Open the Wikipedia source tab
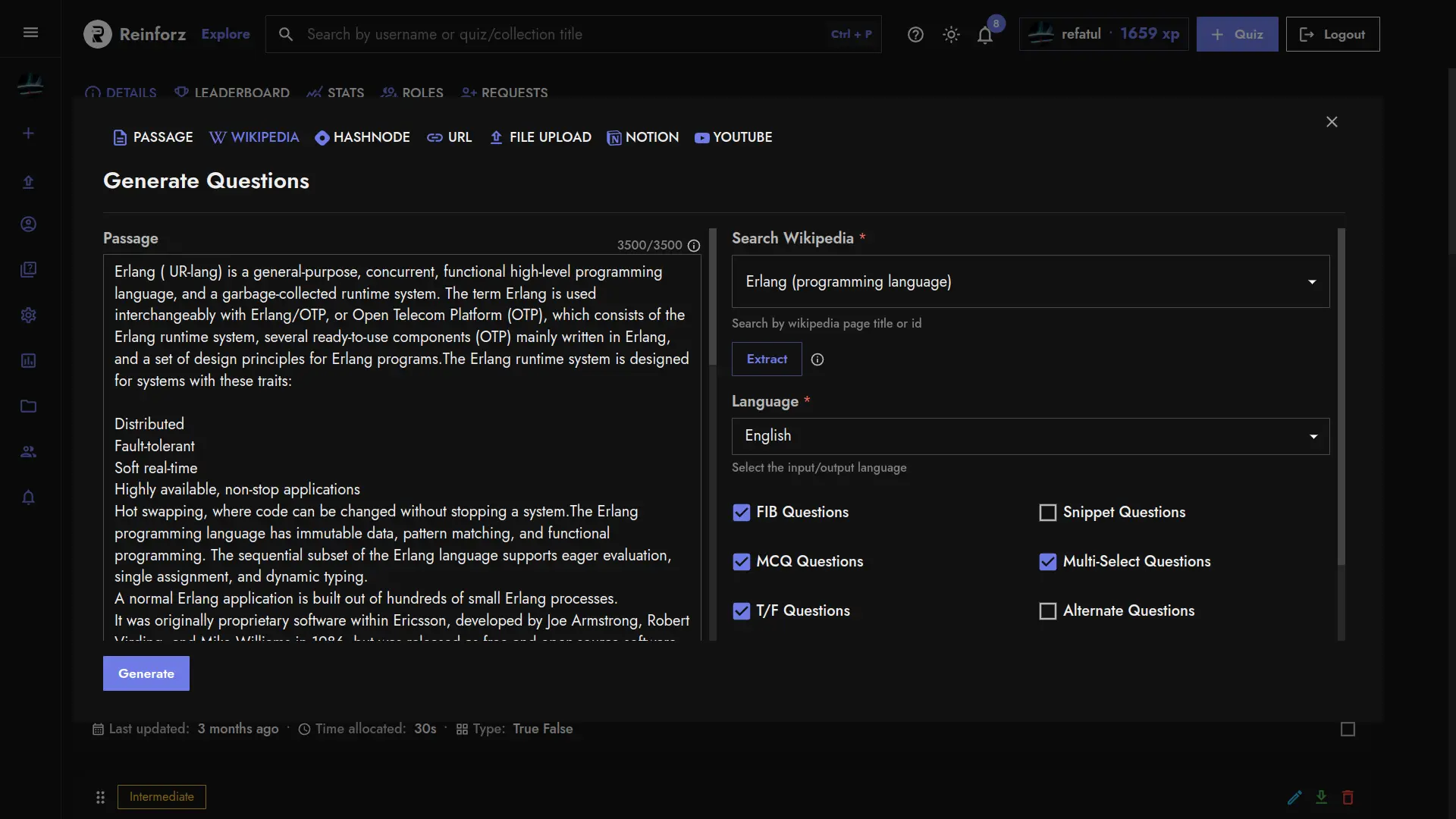Viewport: 1456px width, 819px height. coord(252,137)
